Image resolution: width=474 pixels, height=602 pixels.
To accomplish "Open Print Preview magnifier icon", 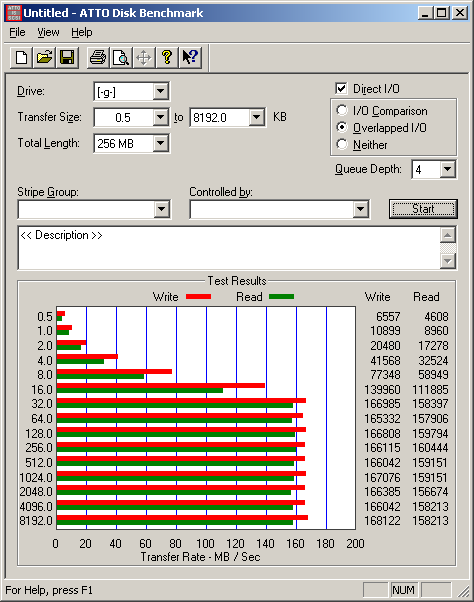I will coord(121,58).
